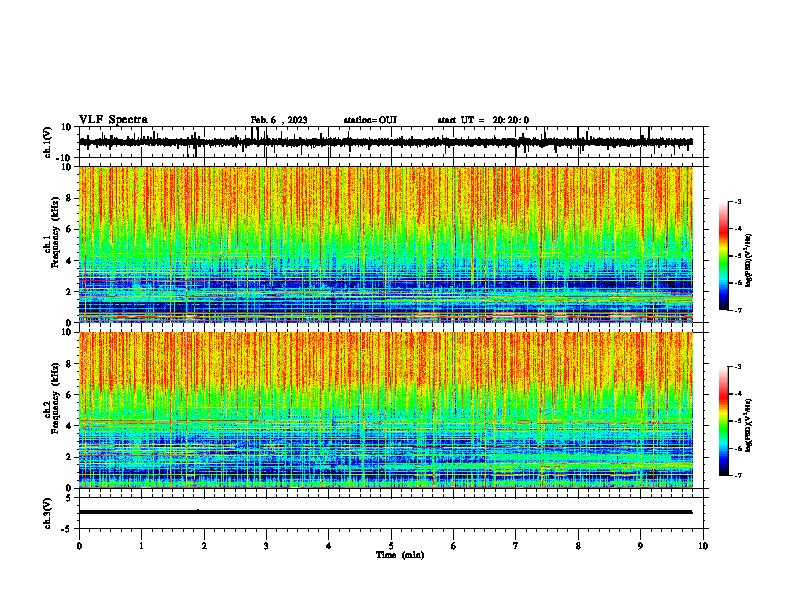Click the "10" tick on the Time axis
792x612 pixels.
[703, 546]
